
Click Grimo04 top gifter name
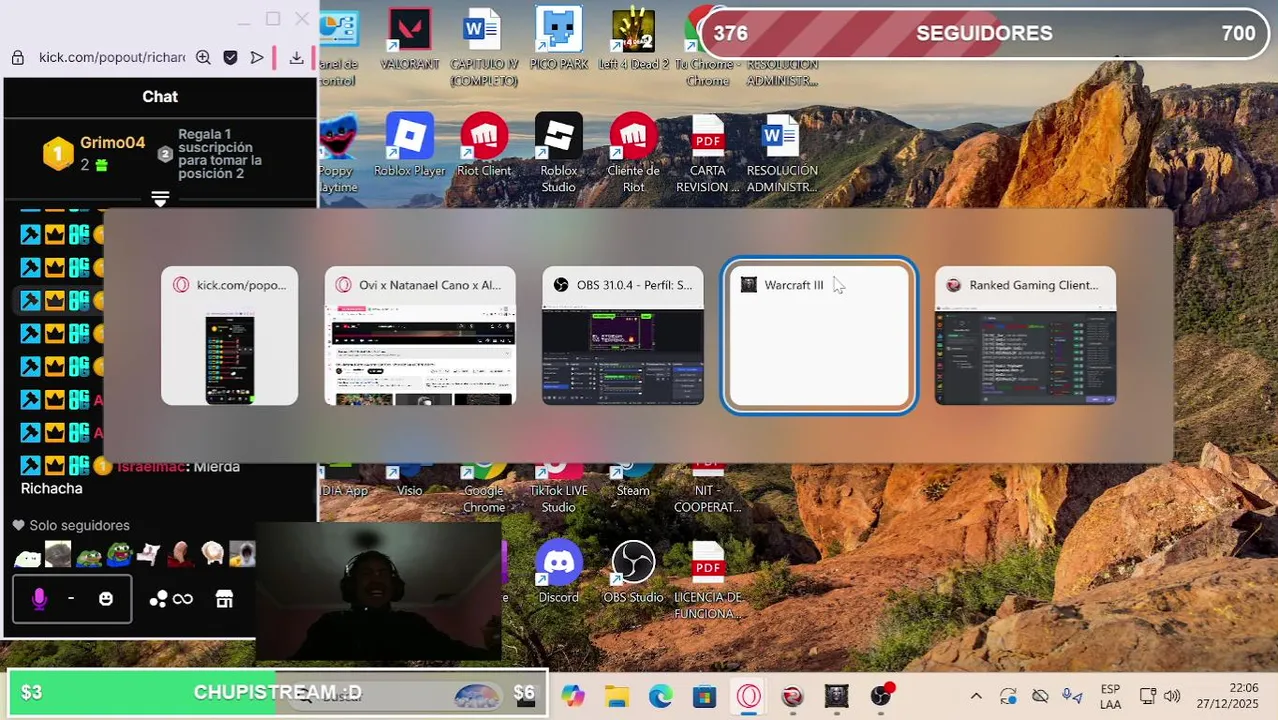113,143
